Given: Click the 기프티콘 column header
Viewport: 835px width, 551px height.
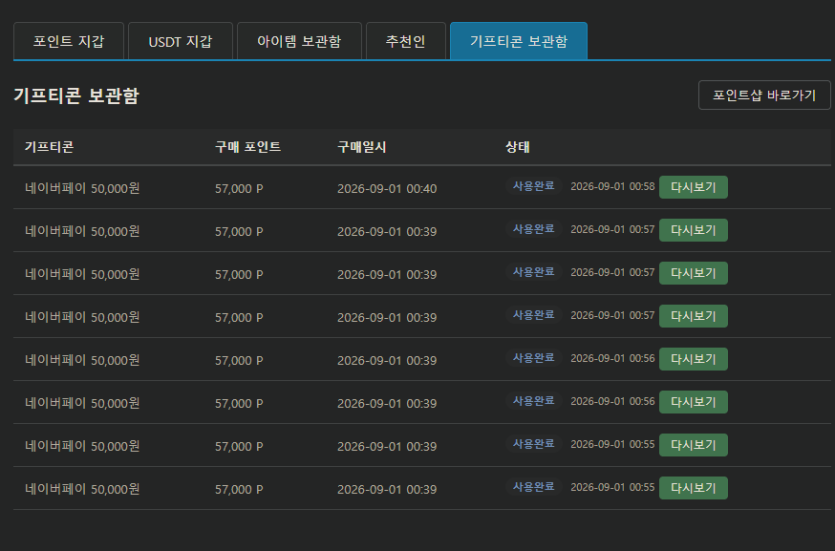Looking at the screenshot, I should tap(49, 147).
